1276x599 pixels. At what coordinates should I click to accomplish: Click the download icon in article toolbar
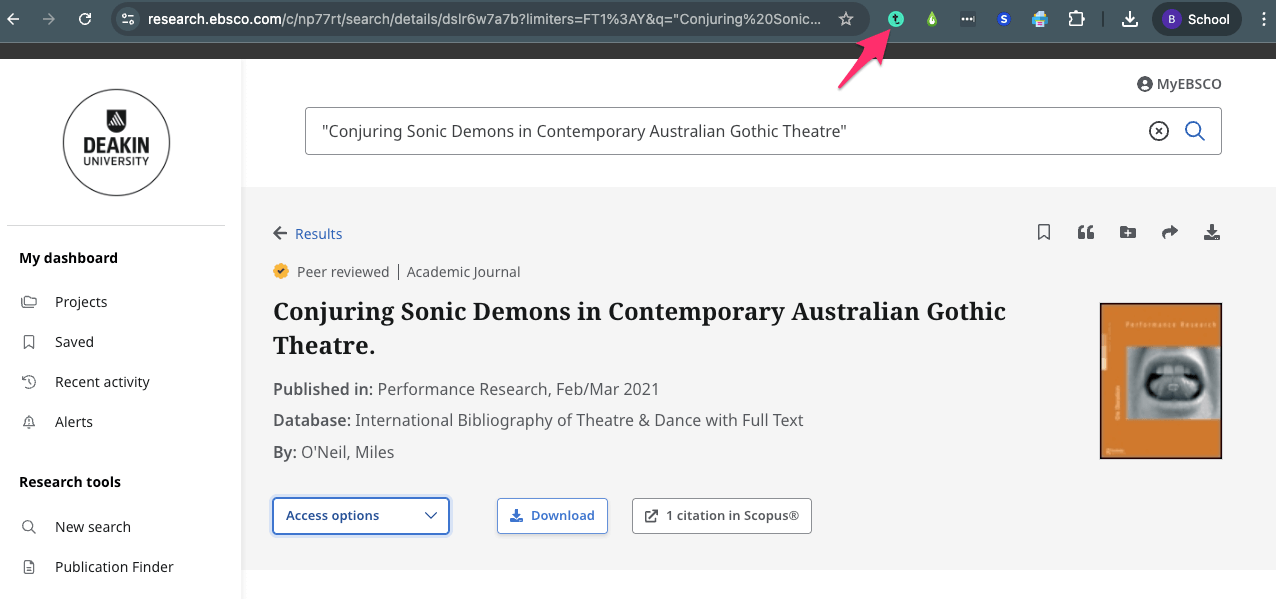1212,233
